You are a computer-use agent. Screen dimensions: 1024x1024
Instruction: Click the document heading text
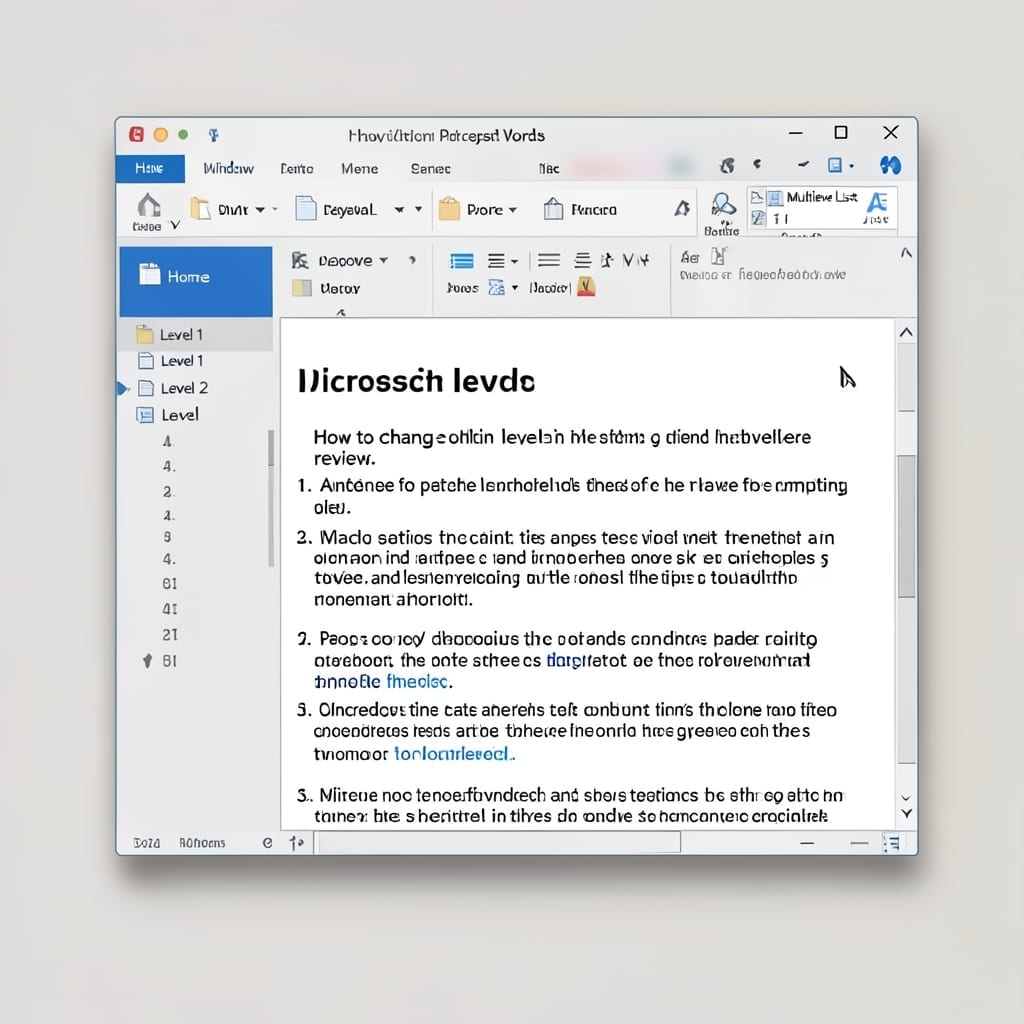pyautogui.click(x=417, y=381)
